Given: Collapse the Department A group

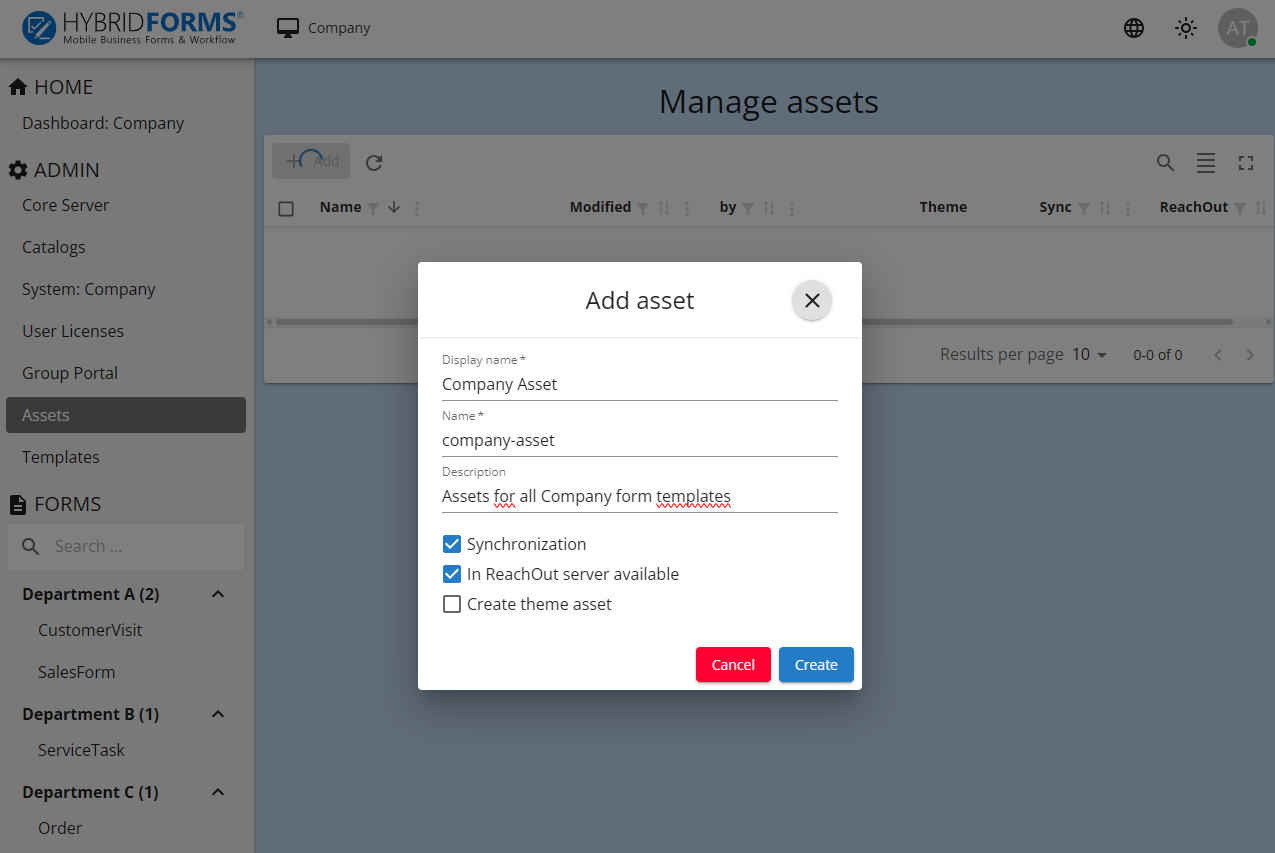Looking at the screenshot, I should coord(218,594).
